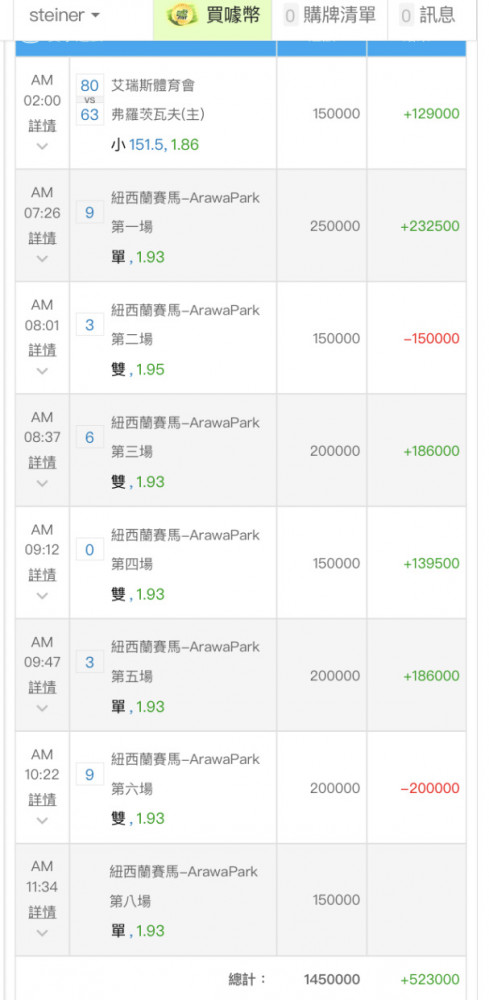Click the 艾瑞斯體育會 team name

click(x=153, y=85)
